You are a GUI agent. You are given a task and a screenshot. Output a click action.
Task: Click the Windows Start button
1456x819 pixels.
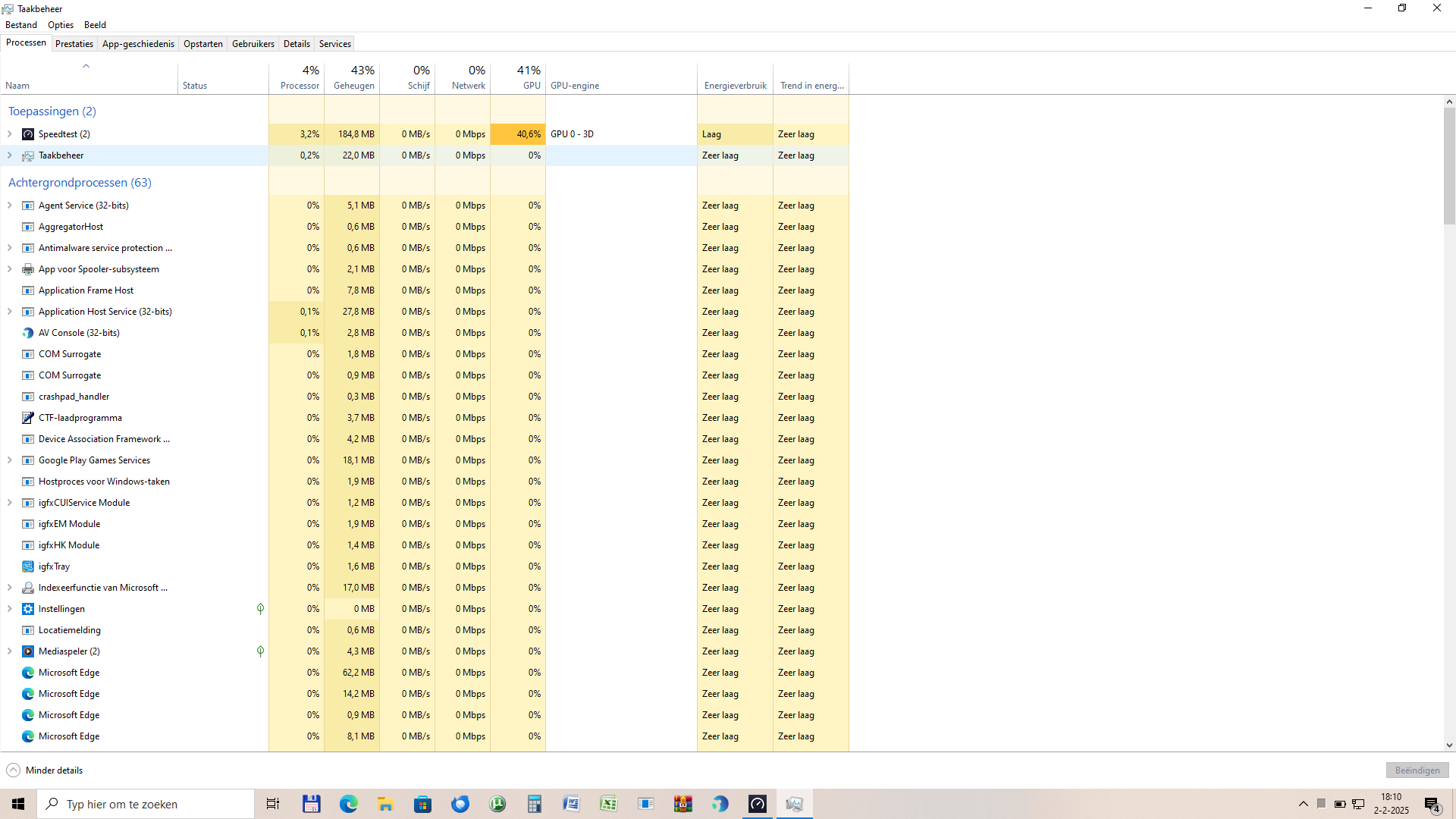[18, 804]
